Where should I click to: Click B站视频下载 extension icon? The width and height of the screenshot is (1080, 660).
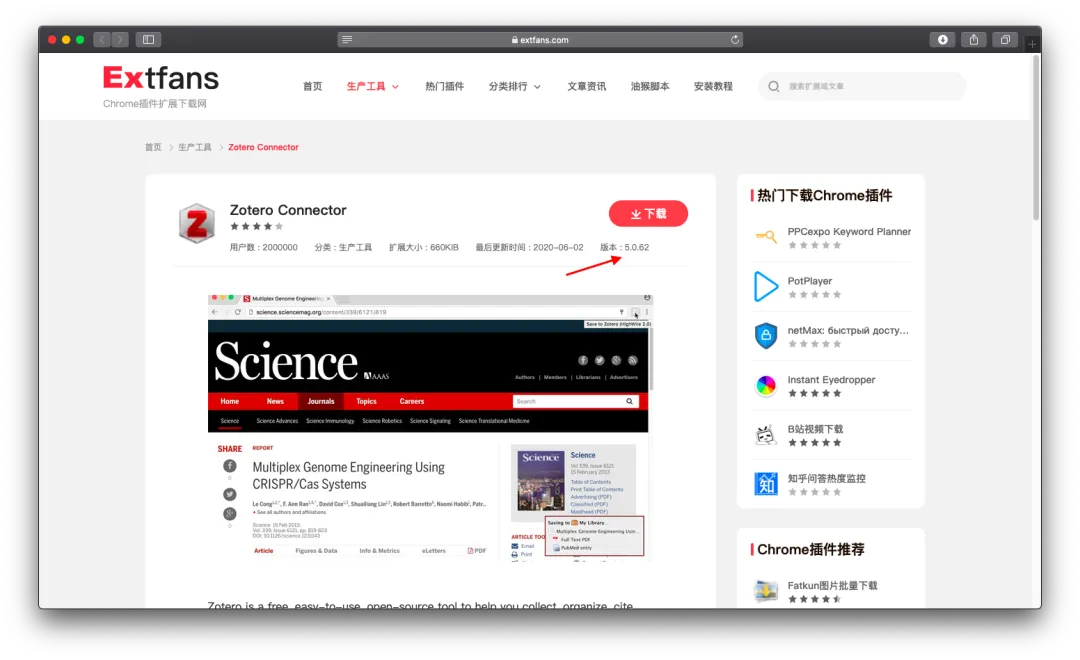coord(765,435)
